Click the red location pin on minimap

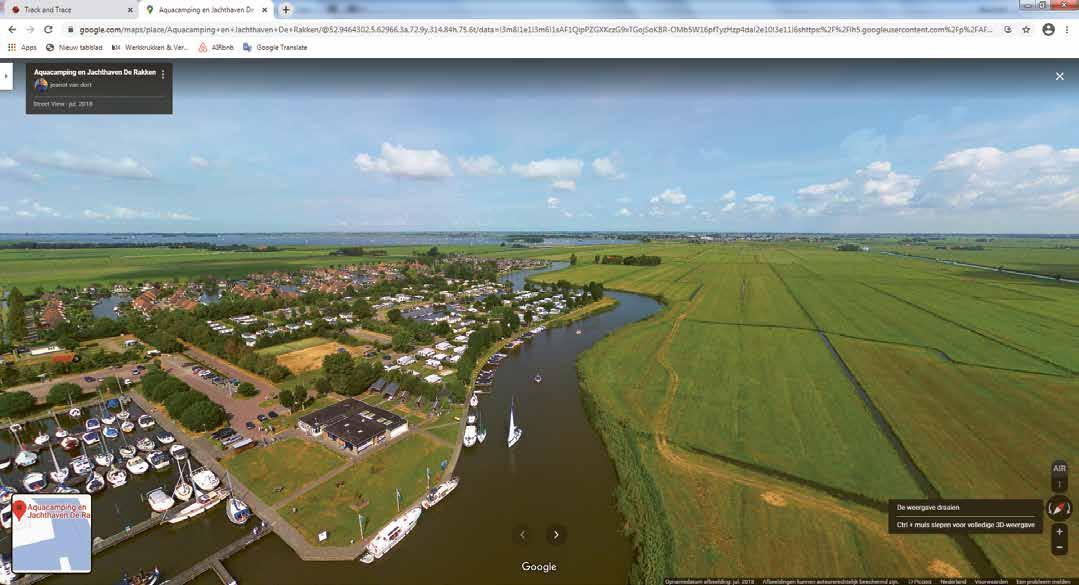click(x=19, y=510)
